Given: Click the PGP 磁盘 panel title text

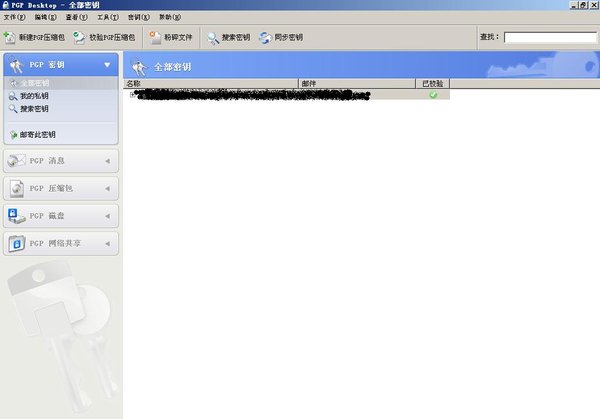Looking at the screenshot, I should (47, 216).
